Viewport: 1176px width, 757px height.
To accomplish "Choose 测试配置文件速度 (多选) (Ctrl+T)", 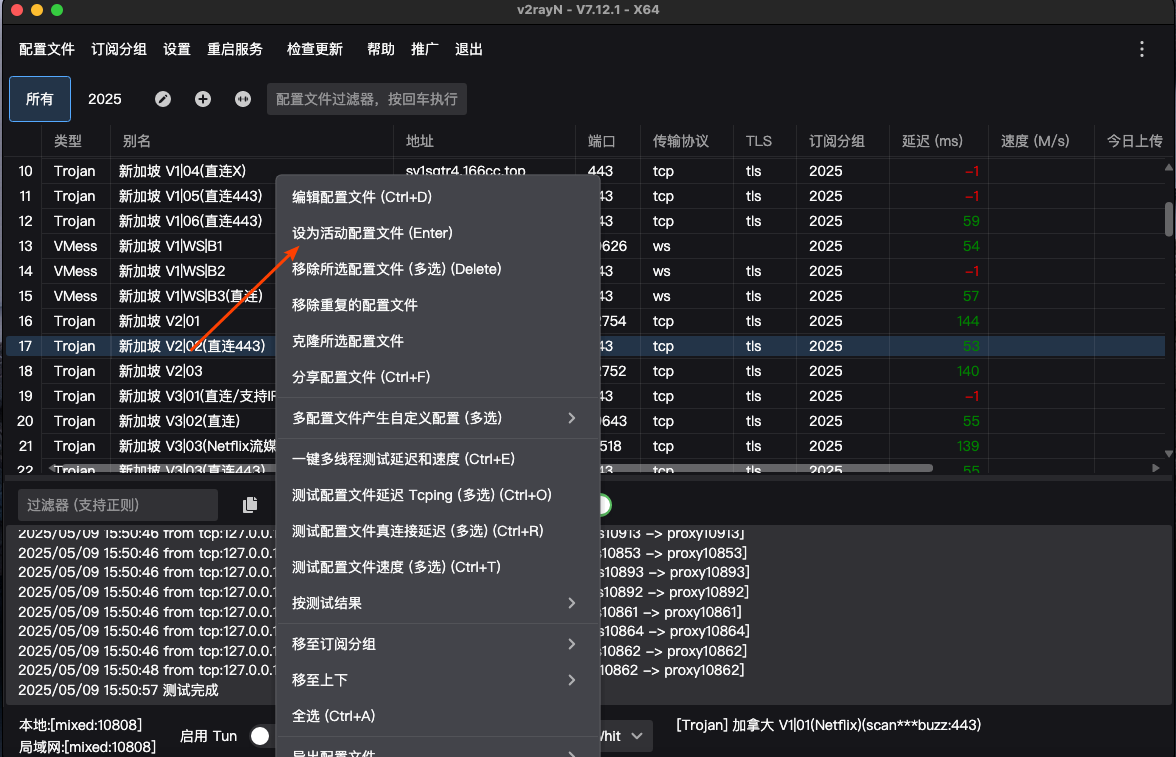I will point(438,567).
